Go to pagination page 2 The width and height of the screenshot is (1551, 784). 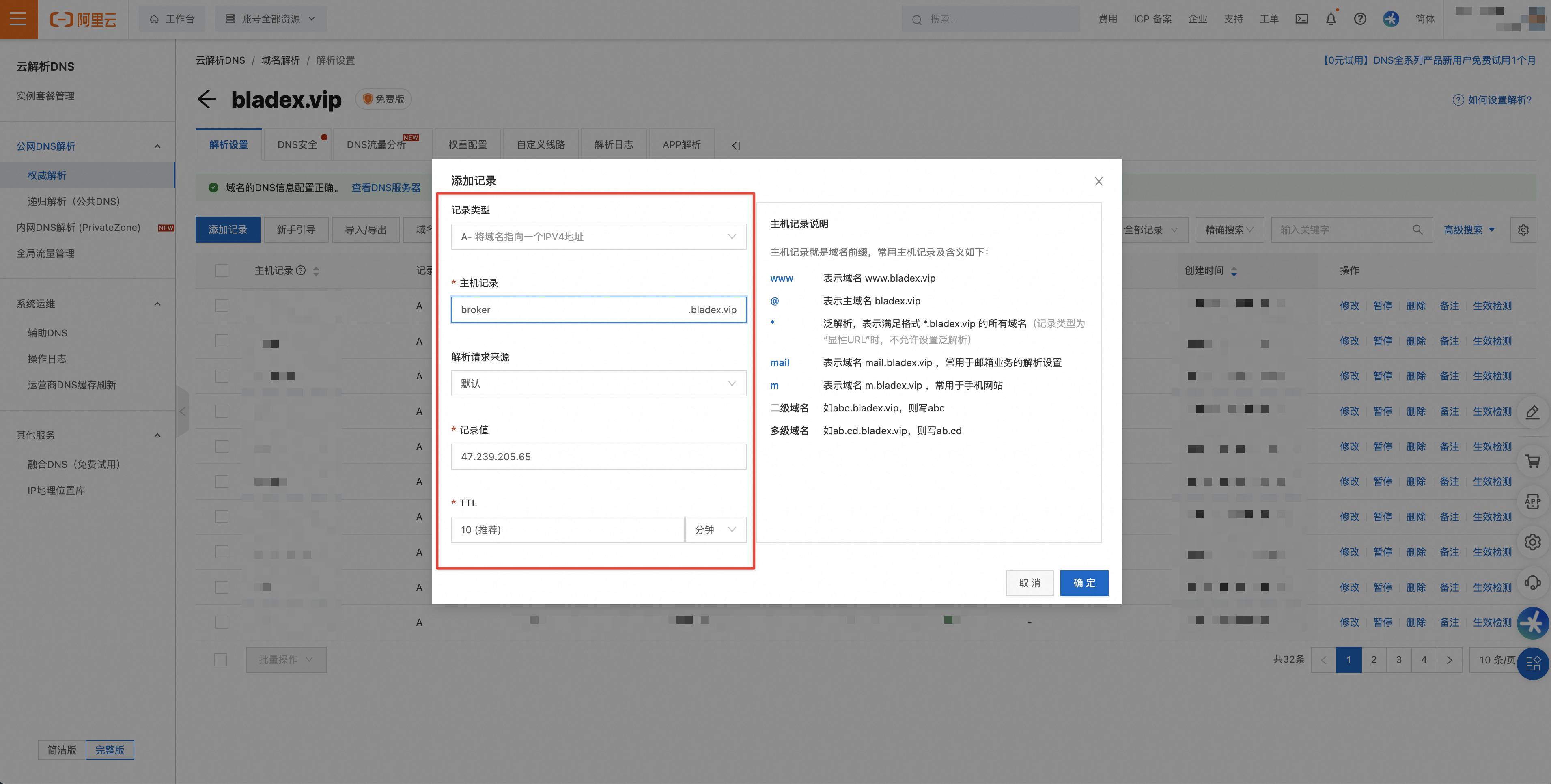1373,660
